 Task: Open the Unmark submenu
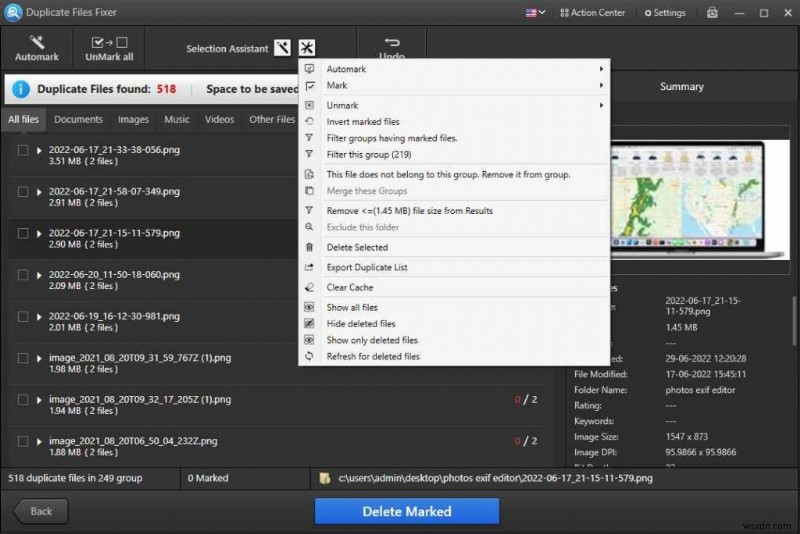[x=454, y=105]
